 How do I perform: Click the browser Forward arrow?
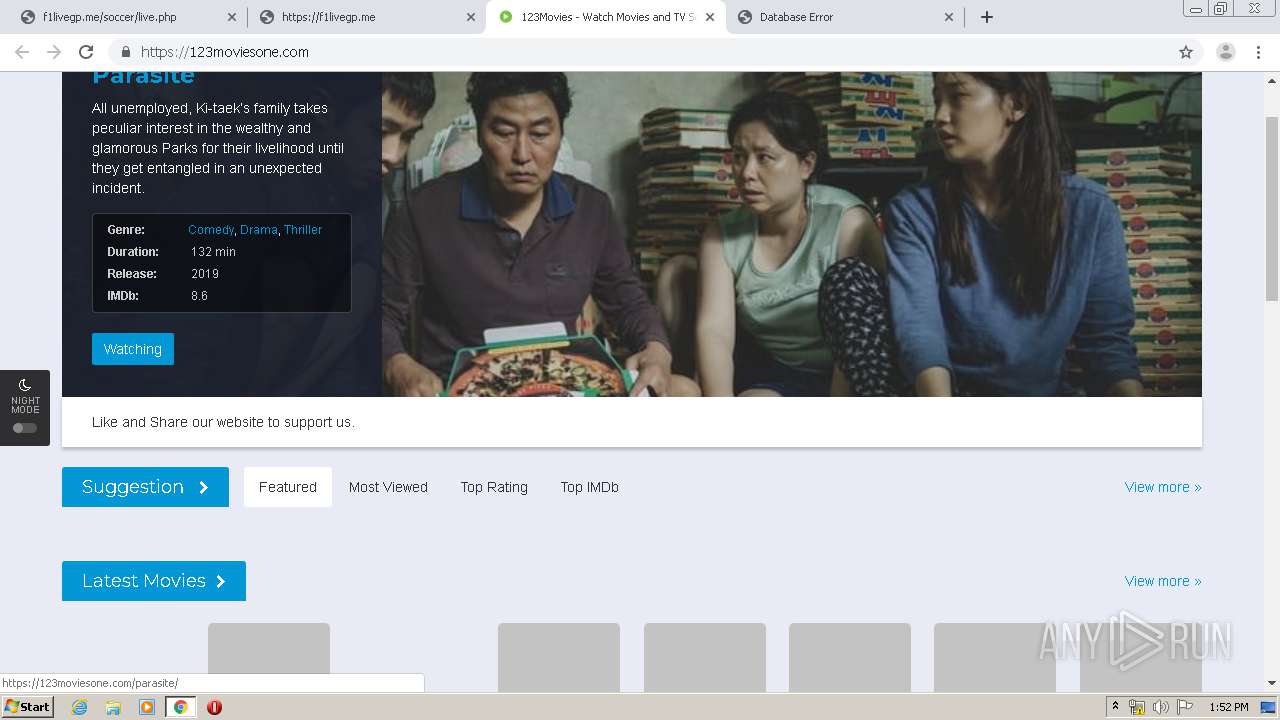click(x=54, y=52)
